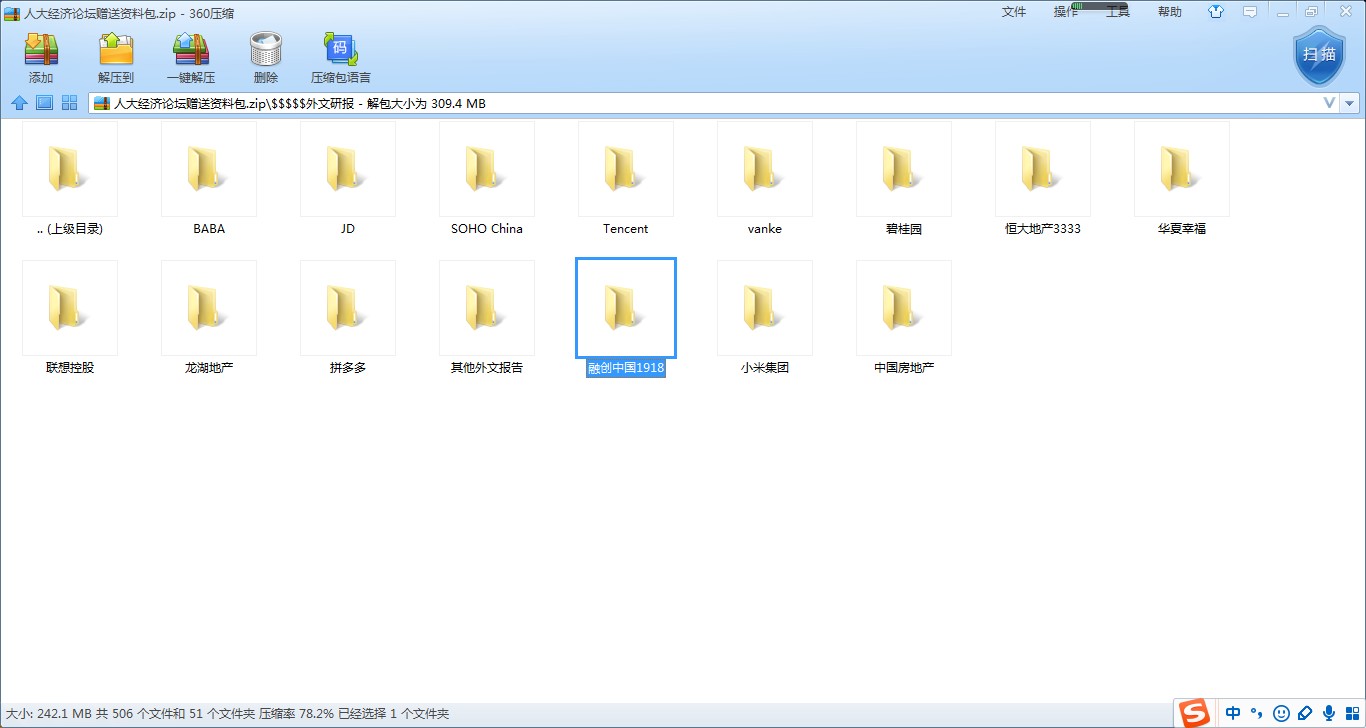This screenshot has width=1366, height=728.
Task: Activate the Sogou voice input microphone
Action: [x=1329, y=713]
